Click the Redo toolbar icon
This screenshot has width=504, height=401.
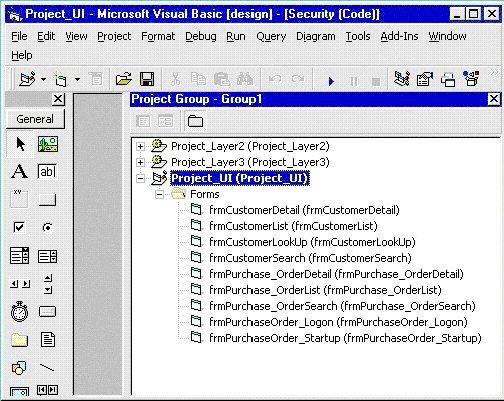[x=298, y=79]
